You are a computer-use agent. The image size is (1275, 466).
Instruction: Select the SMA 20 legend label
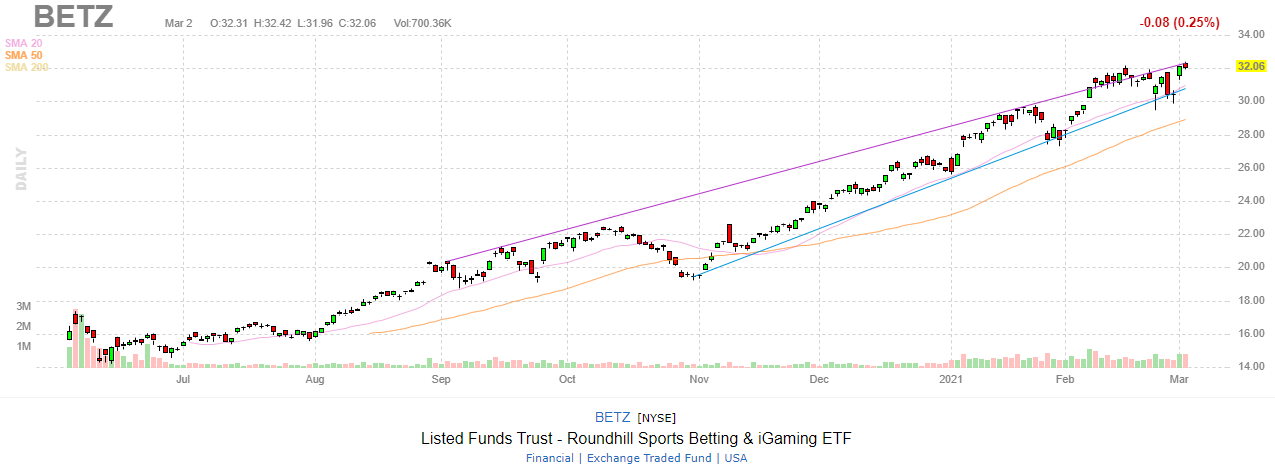[x=22, y=43]
